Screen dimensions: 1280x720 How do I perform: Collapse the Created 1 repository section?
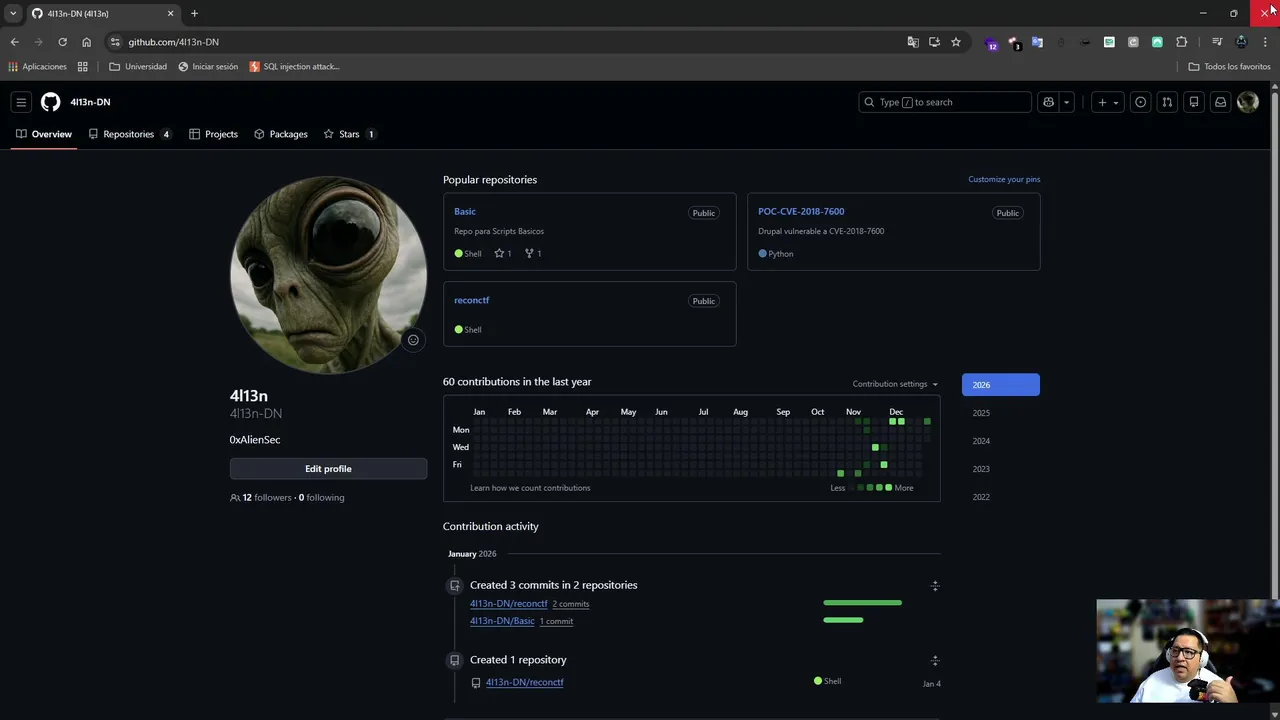point(935,661)
